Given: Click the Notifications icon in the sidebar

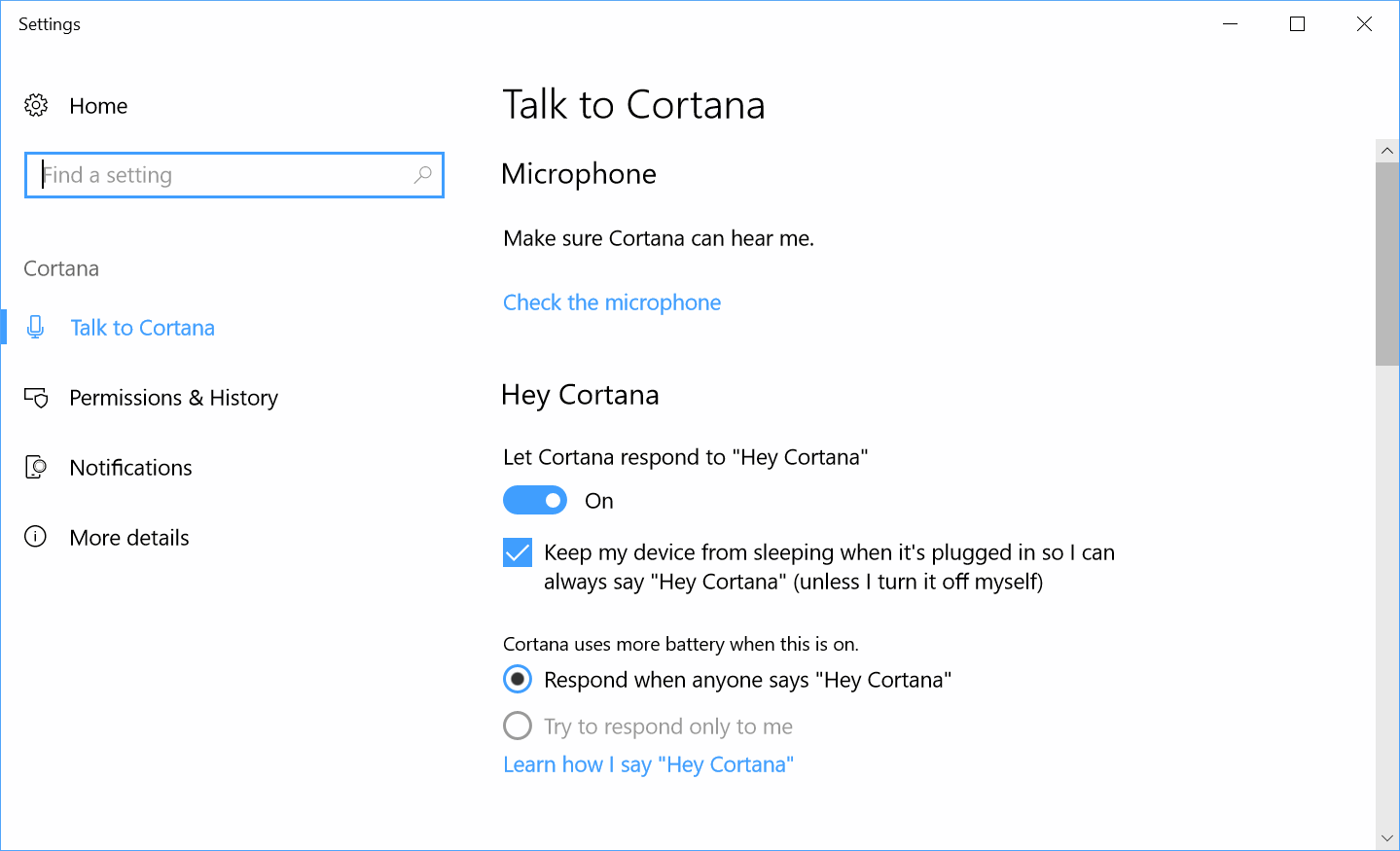Looking at the screenshot, I should (36, 468).
